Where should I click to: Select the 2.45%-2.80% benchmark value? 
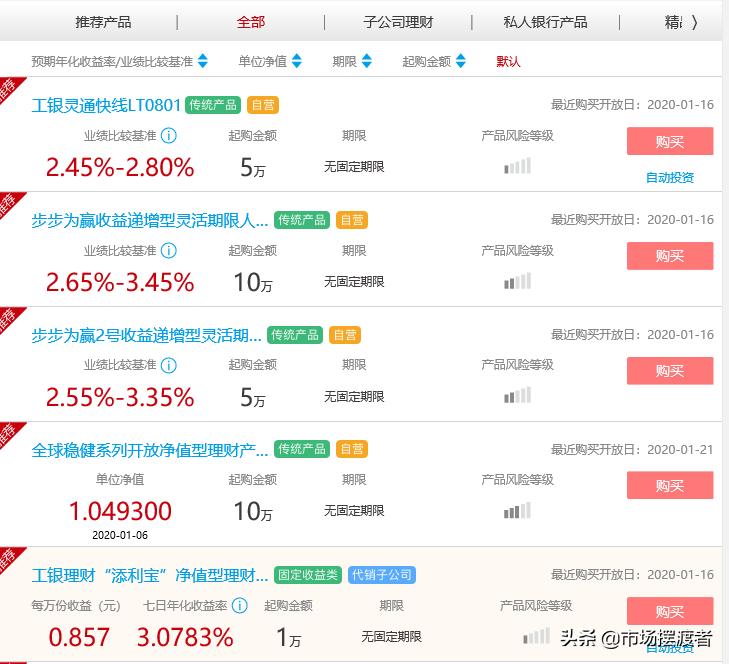[x=120, y=167]
